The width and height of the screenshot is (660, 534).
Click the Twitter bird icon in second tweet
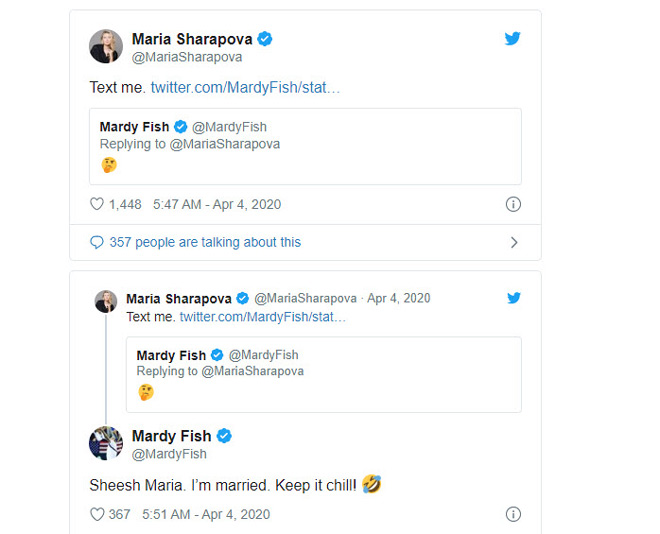coord(513,298)
